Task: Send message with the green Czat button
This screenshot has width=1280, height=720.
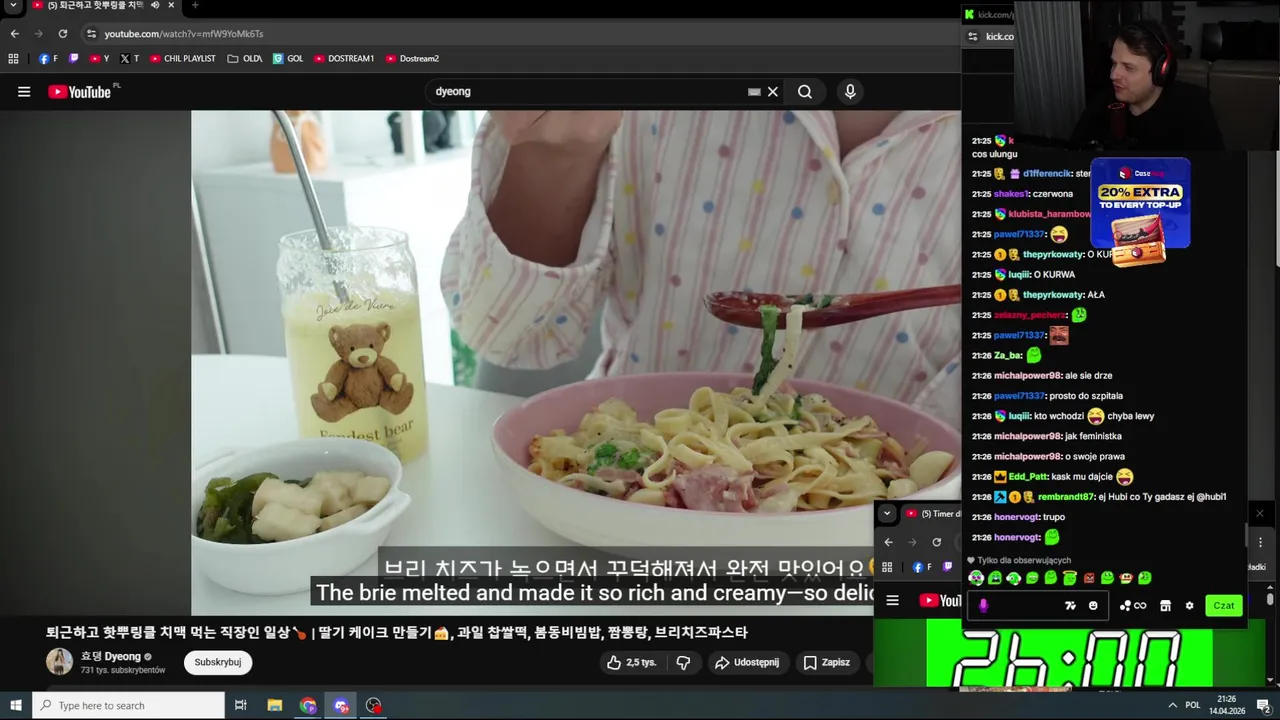Action: click(1224, 605)
